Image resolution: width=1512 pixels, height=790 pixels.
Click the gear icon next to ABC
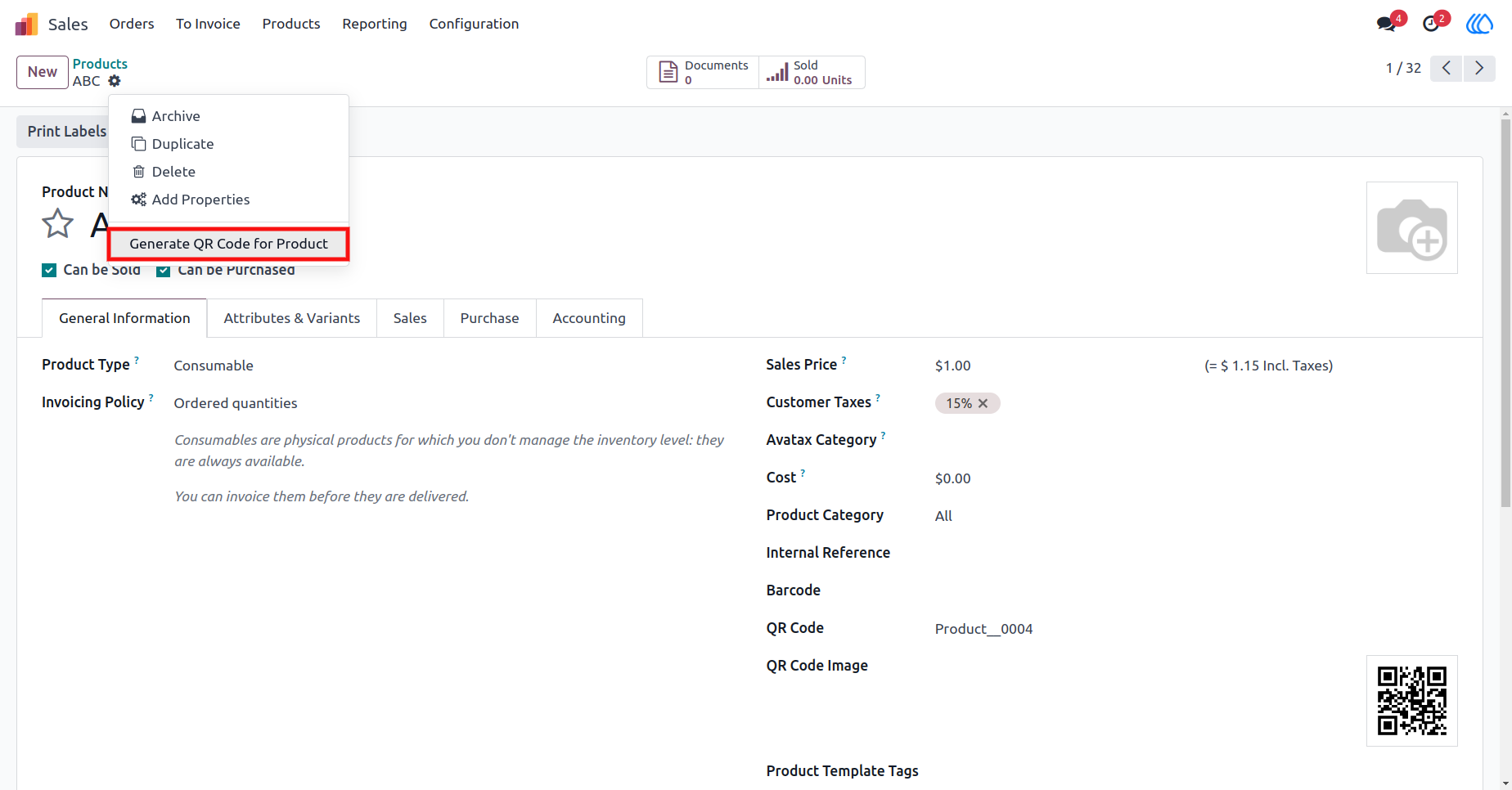point(115,81)
